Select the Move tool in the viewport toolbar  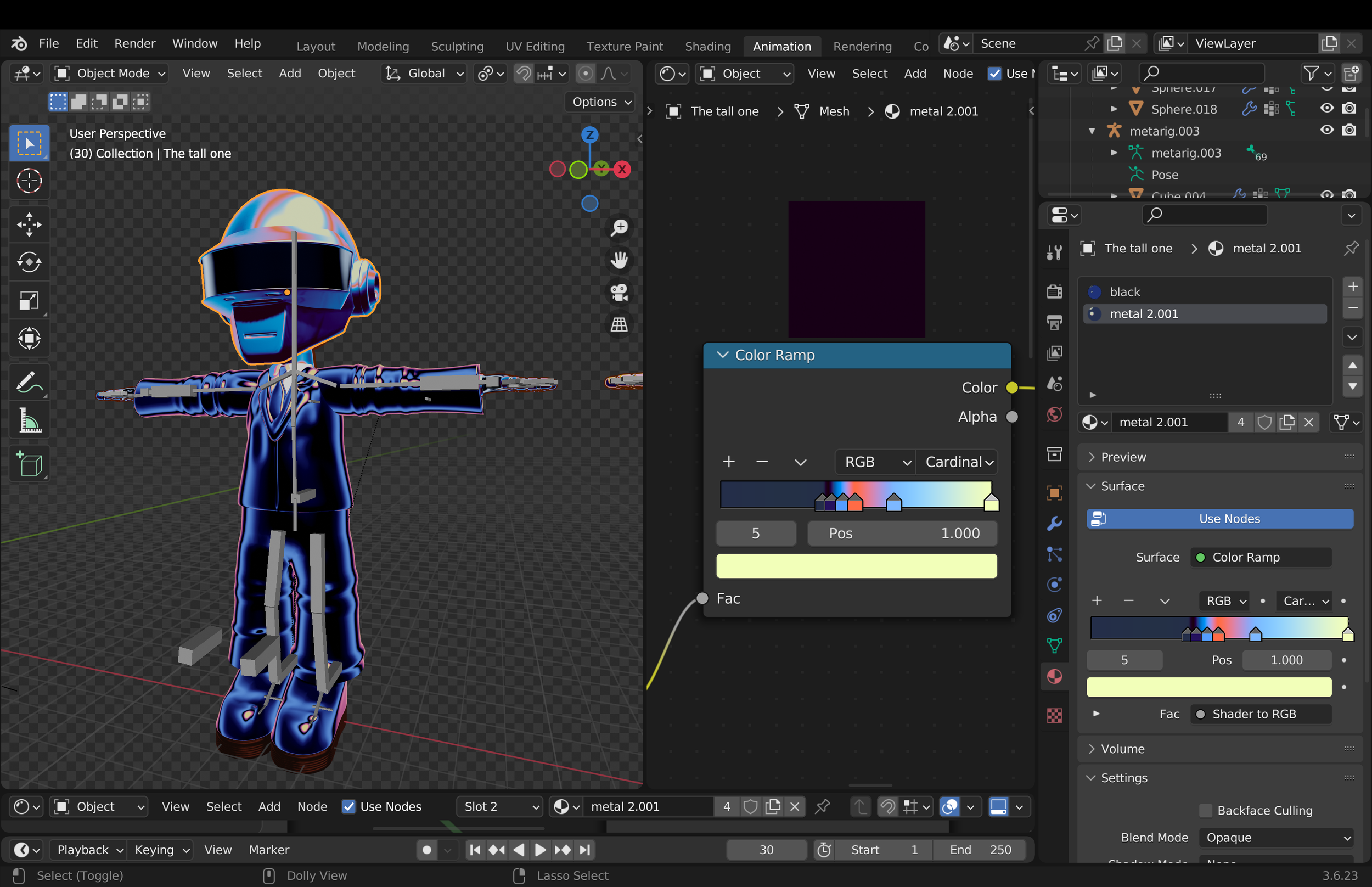29,224
